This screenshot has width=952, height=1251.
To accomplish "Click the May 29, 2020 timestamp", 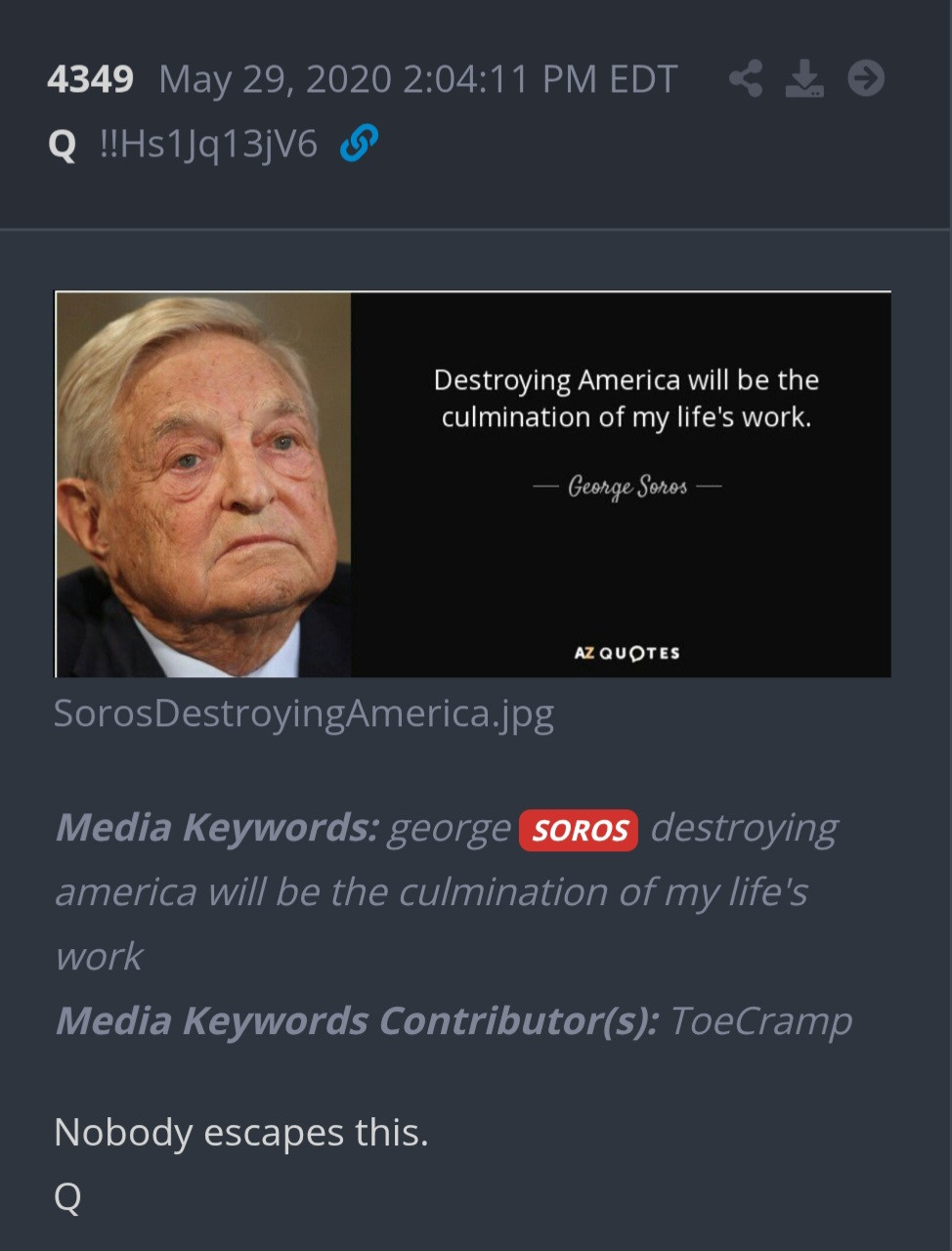I will click(x=418, y=79).
